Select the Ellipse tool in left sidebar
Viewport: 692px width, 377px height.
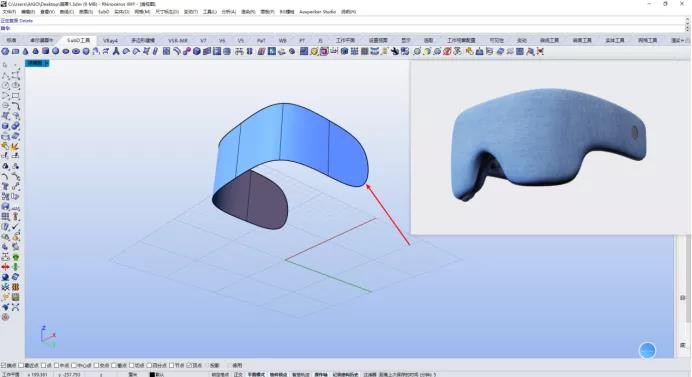tap(15, 86)
